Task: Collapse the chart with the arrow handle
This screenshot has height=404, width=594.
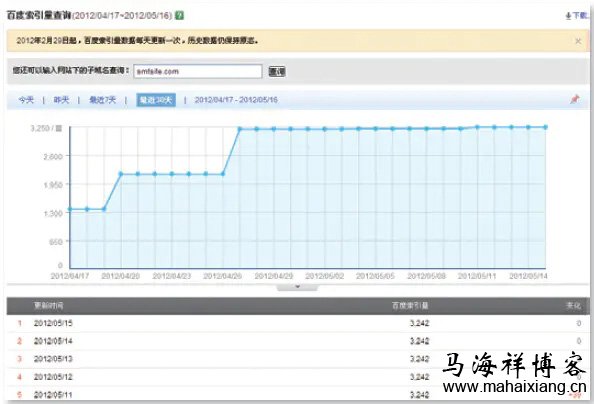Action: pyautogui.click(x=297, y=287)
